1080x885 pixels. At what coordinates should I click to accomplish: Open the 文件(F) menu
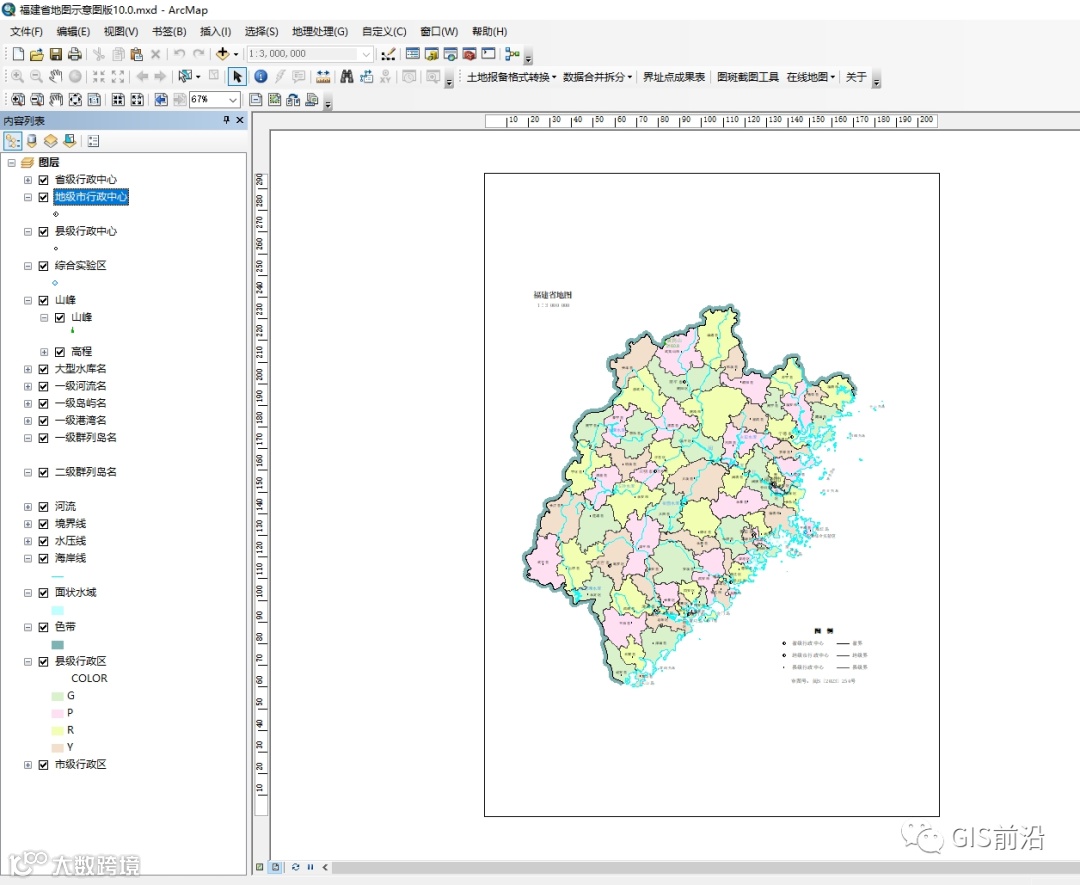tap(26, 32)
